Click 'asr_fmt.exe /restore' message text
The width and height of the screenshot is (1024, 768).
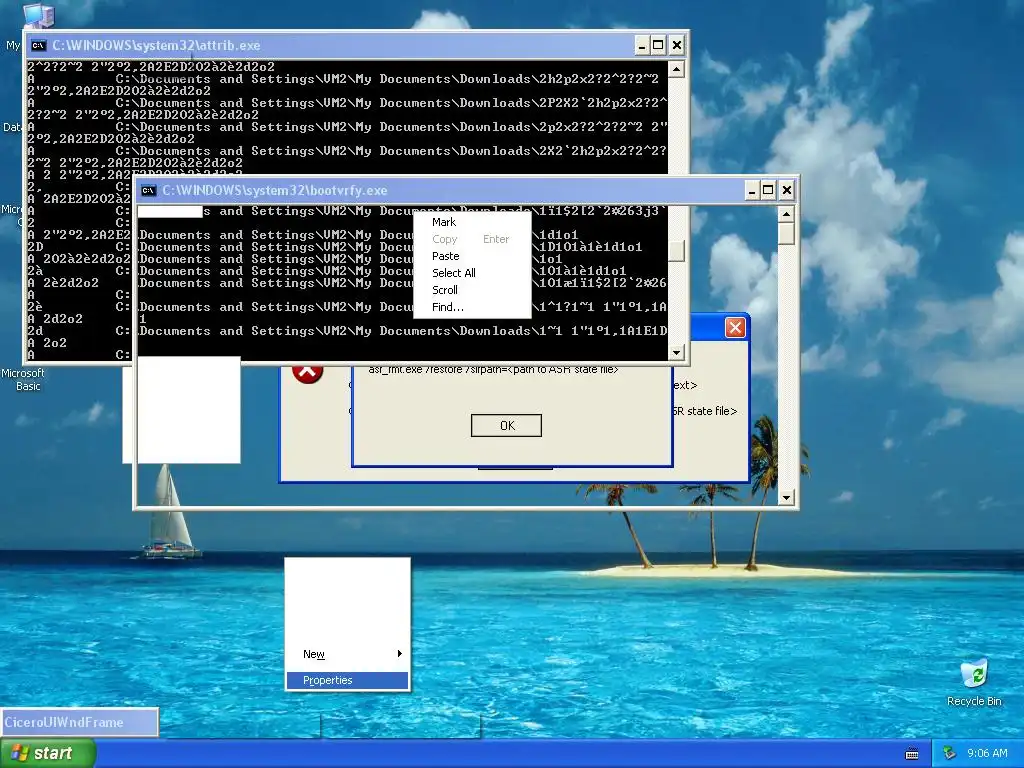[x=493, y=370]
